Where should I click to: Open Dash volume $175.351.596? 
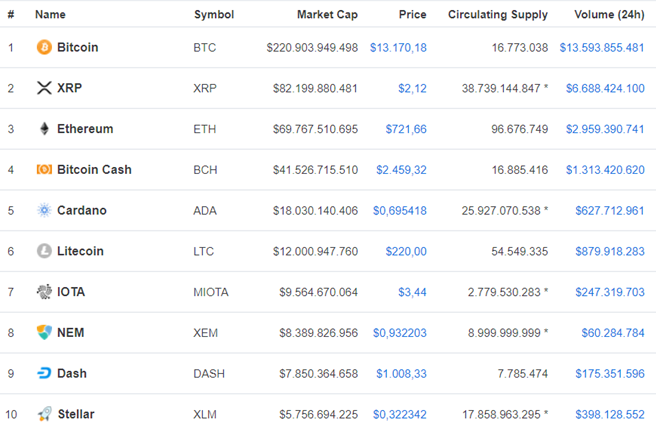pos(610,374)
